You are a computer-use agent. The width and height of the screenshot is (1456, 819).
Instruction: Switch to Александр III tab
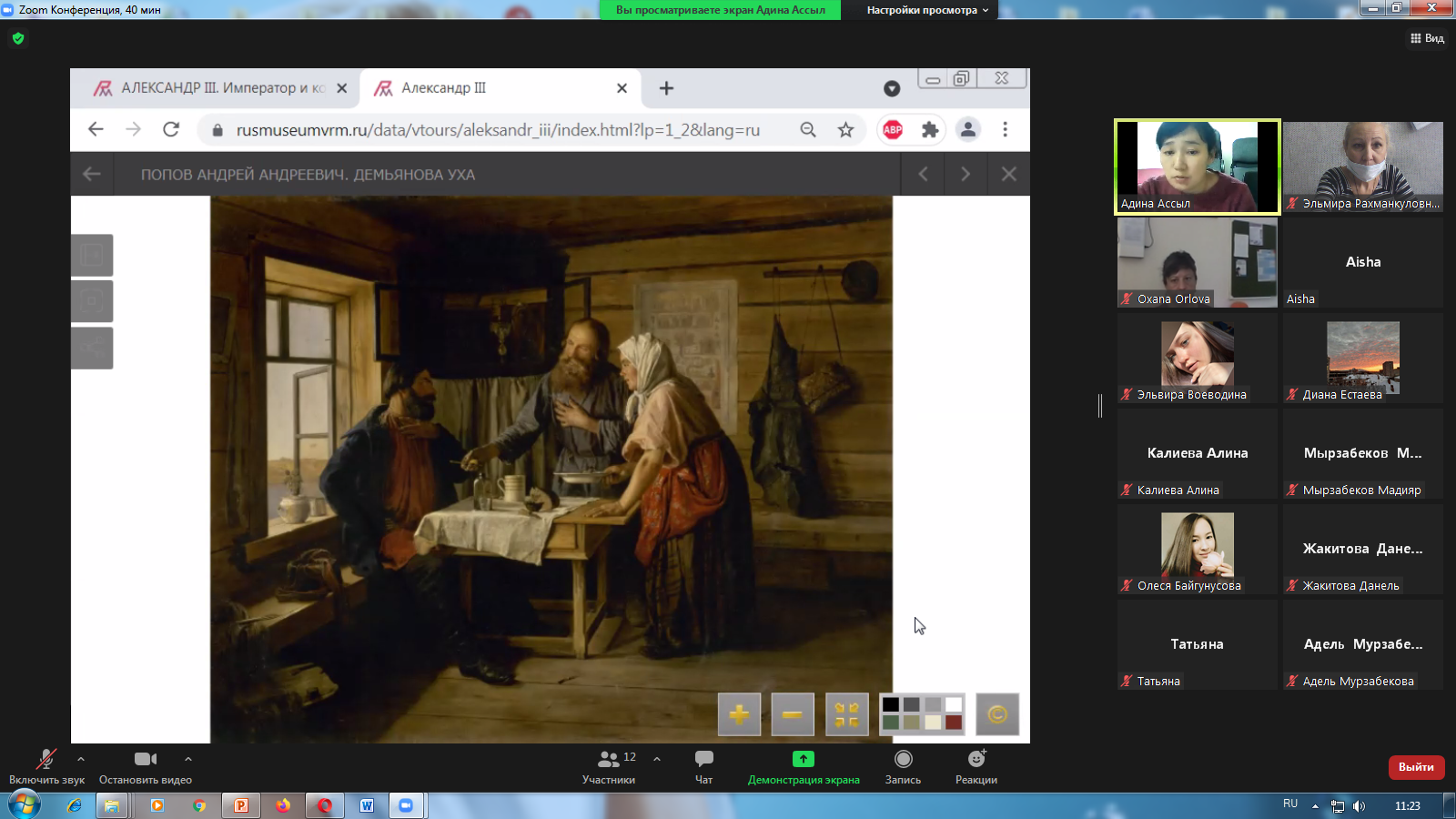coord(499,88)
